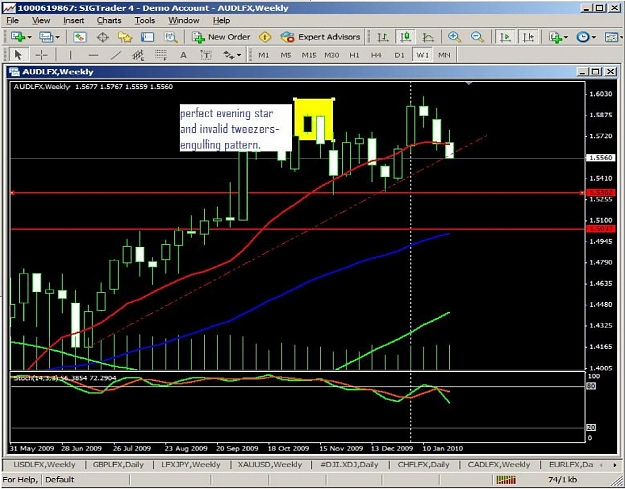Toggle Chart Shift icon

tap(528, 37)
